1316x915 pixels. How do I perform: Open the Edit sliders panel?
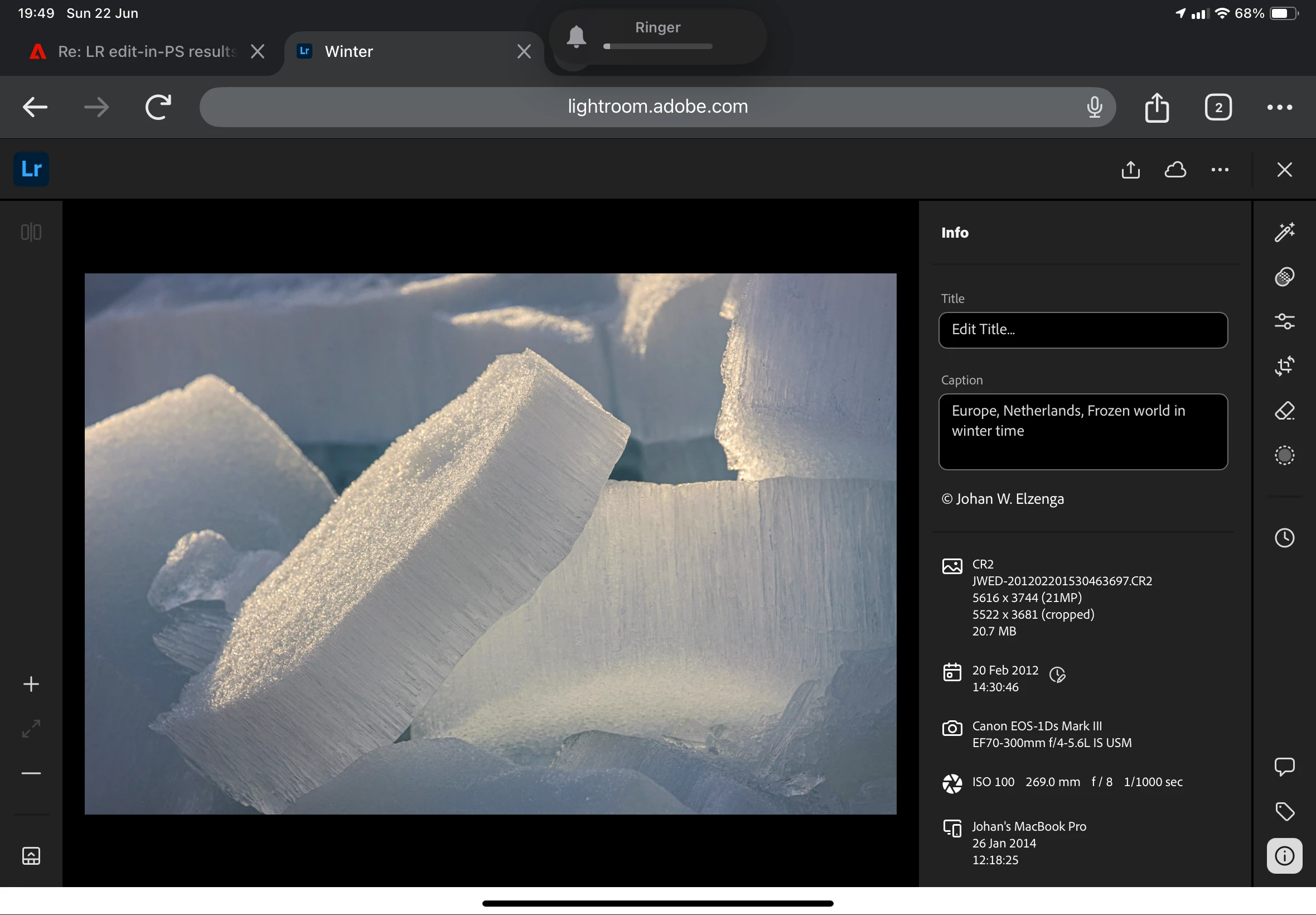(x=1284, y=321)
